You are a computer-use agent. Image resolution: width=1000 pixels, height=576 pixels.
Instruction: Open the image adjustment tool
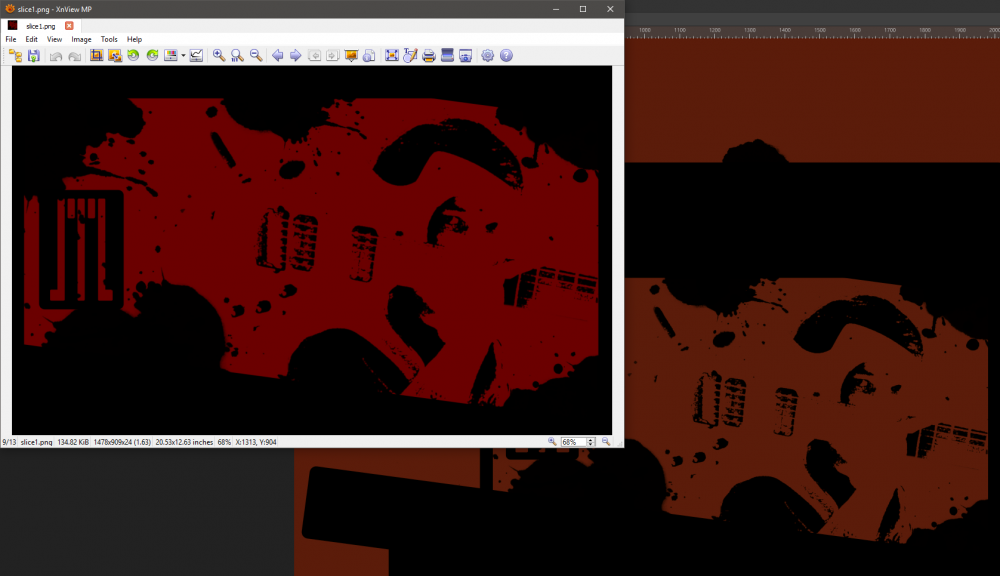[x=172, y=55]
